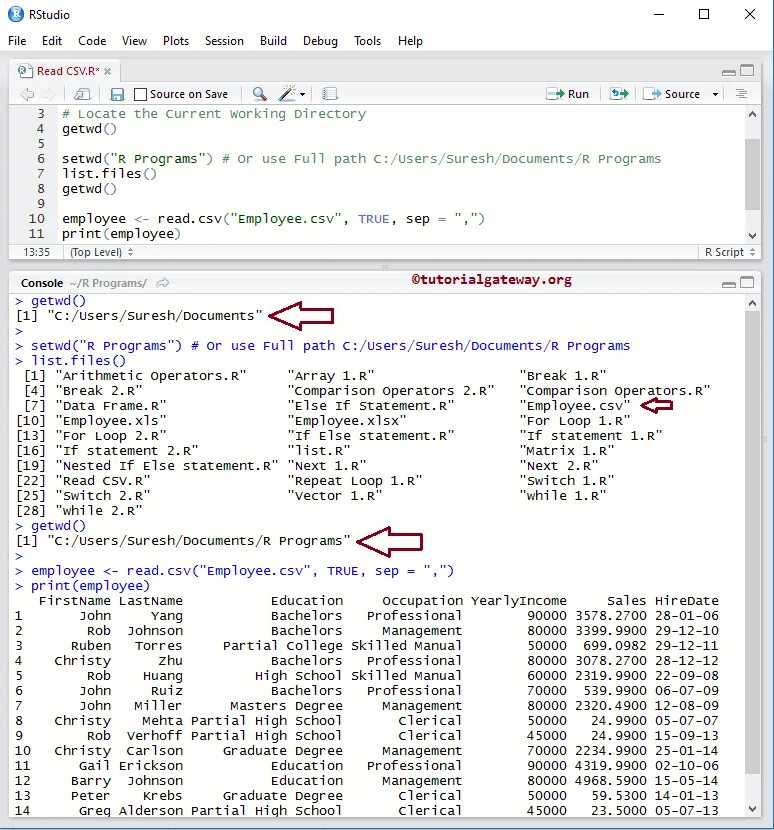Open the Edit menu

(52, 41)
